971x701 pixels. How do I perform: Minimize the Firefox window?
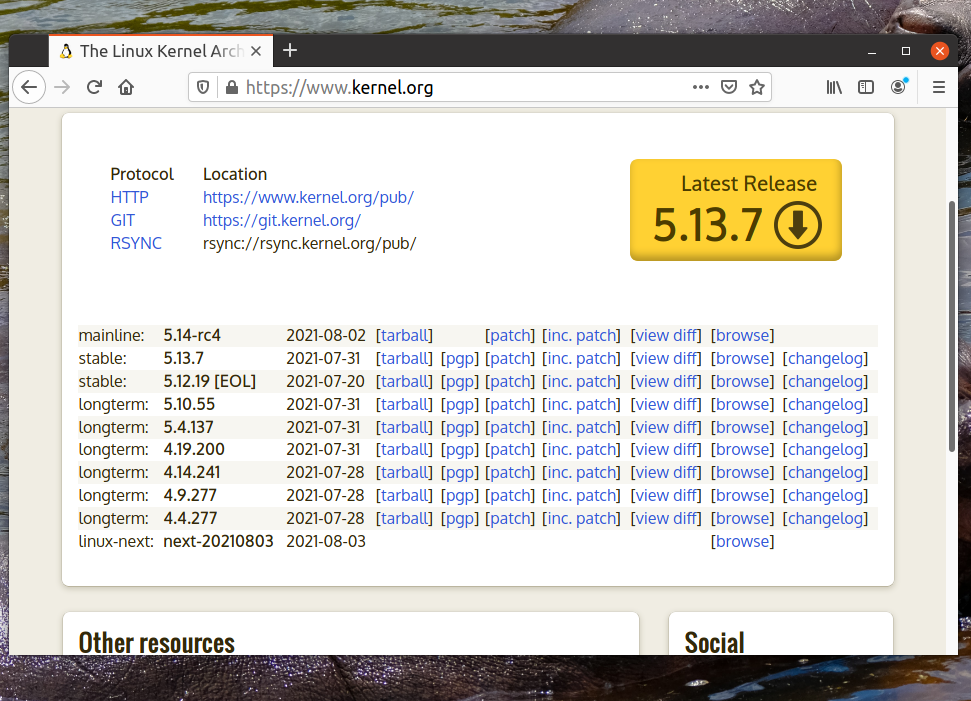(x=872, y=51)
